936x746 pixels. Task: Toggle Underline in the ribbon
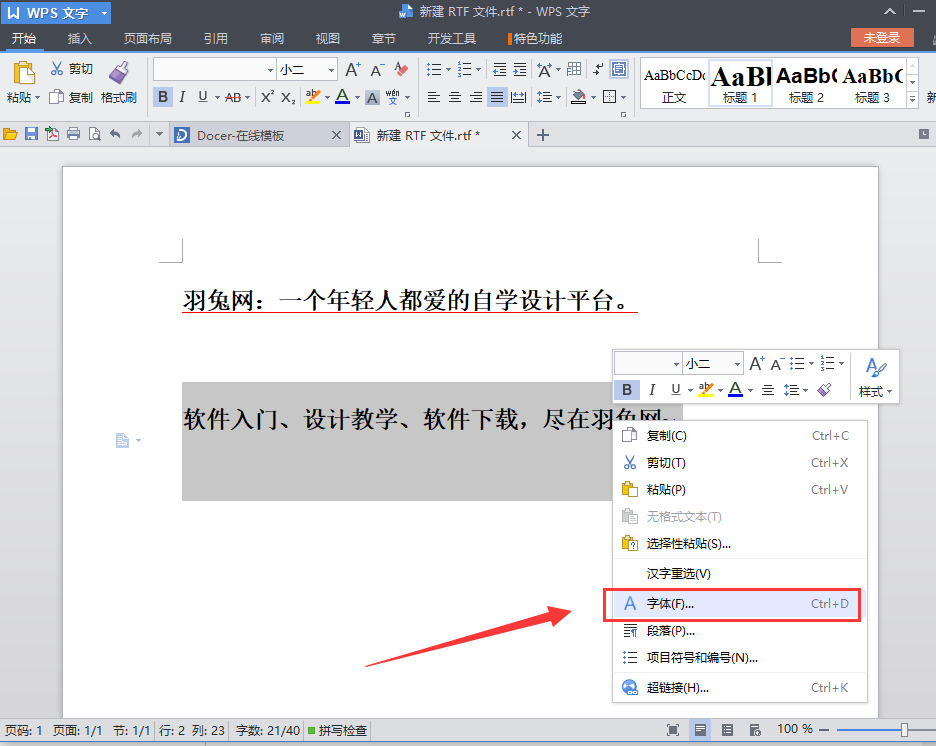202,97
